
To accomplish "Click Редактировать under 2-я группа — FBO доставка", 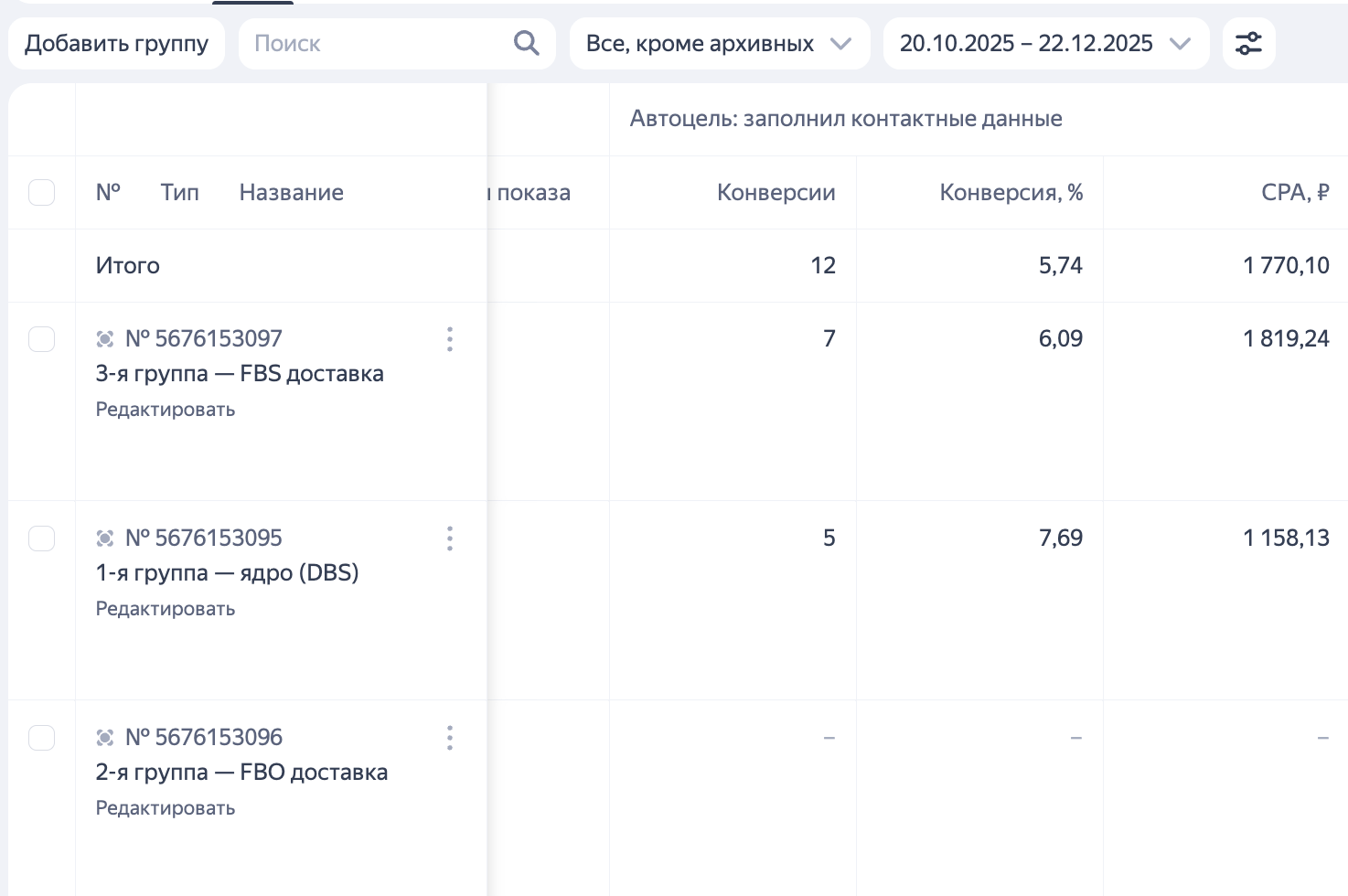I will click(x=166, y=808).
